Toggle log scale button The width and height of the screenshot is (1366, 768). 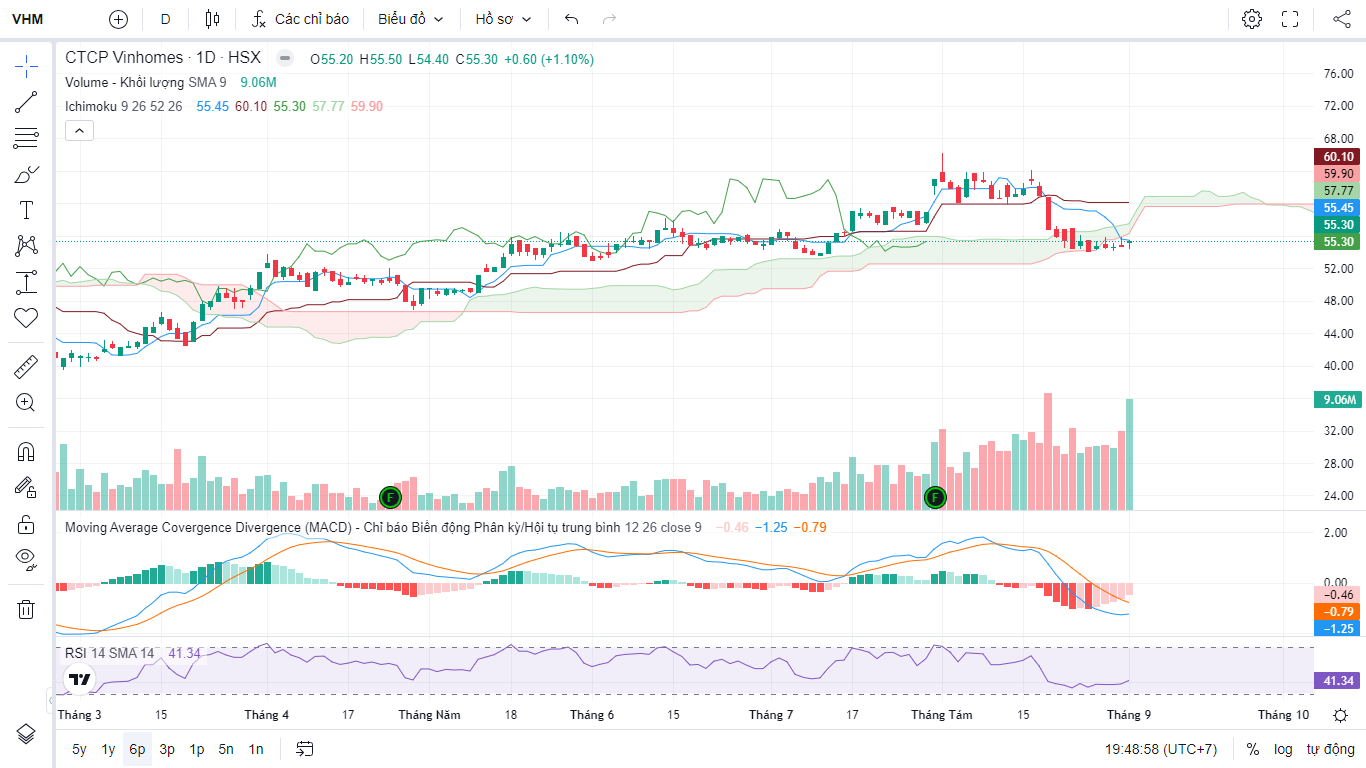pyautogui.click(x=1283, y=749)
